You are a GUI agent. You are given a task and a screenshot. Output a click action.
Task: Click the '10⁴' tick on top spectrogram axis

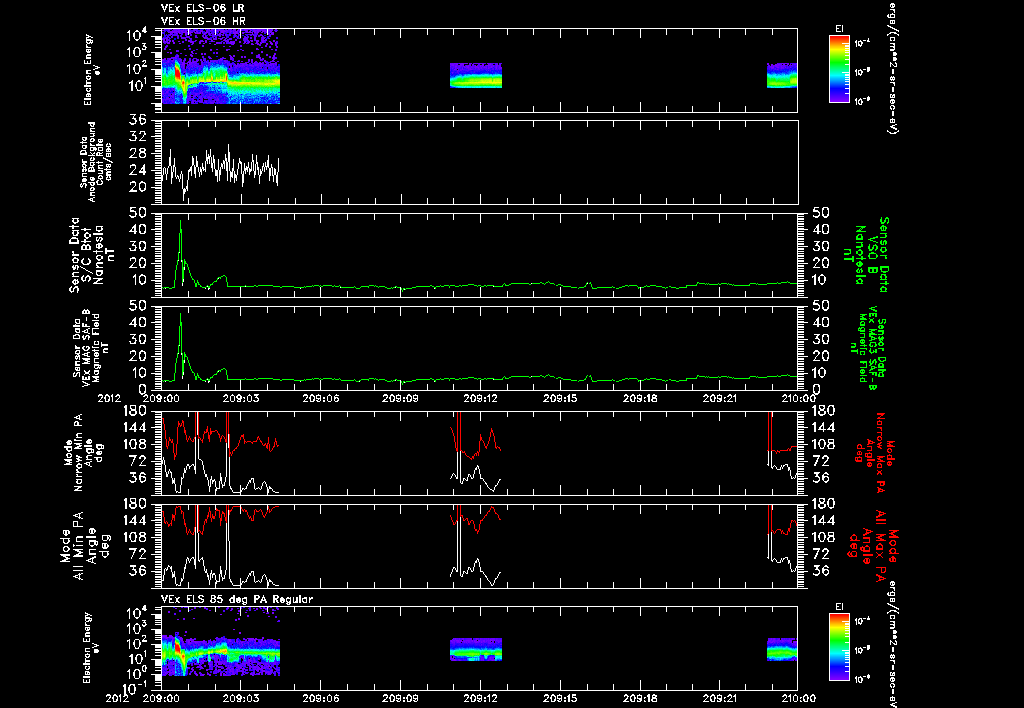coord(137,35)
